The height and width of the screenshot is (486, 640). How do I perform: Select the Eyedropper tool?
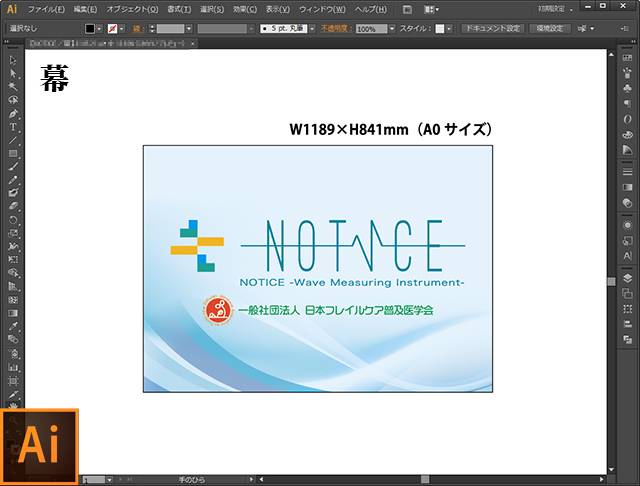pyautogui.click(x=13, y=326)
